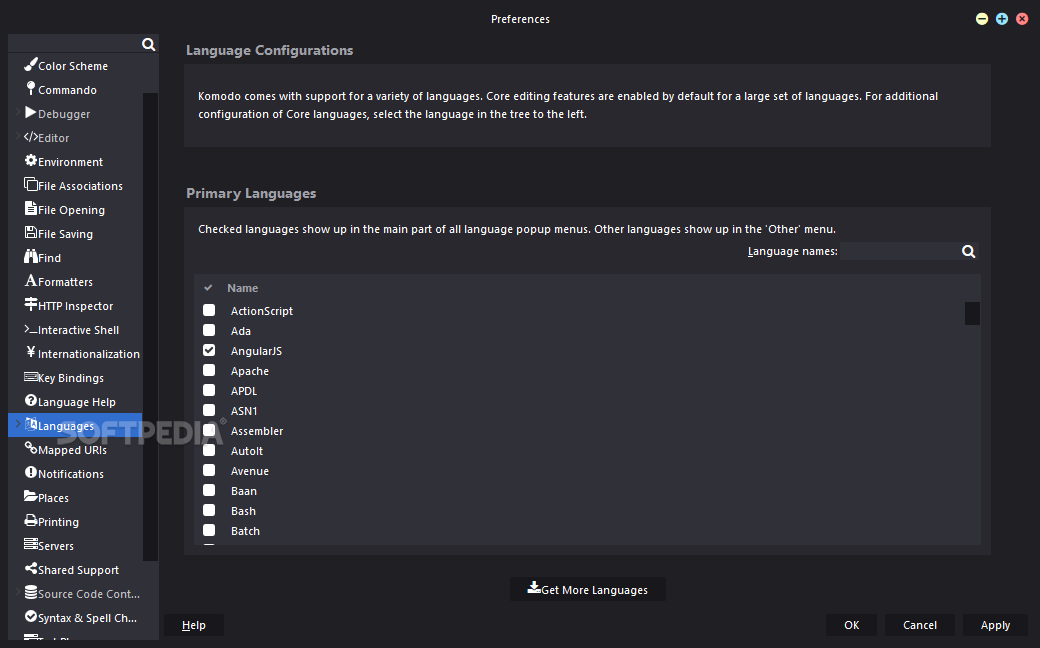Screen dimensions: 1040x648
Task: Check the ASN1 language checkbox
Action: pos(209,410)
